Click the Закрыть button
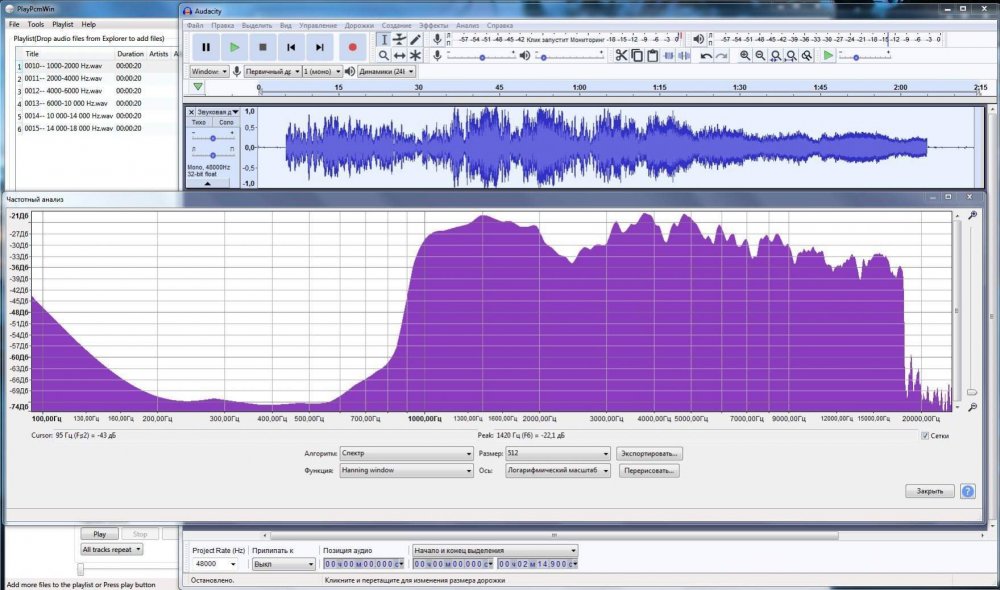Viewport: 1000px width, 590px height. point(930,491)
